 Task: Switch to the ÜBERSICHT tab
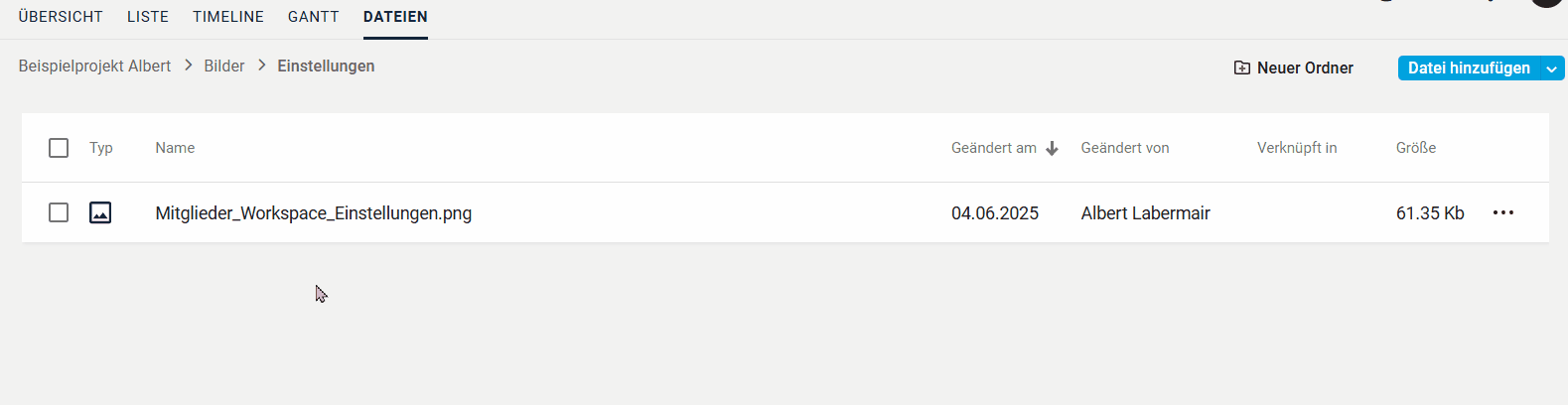pos(61,17)
